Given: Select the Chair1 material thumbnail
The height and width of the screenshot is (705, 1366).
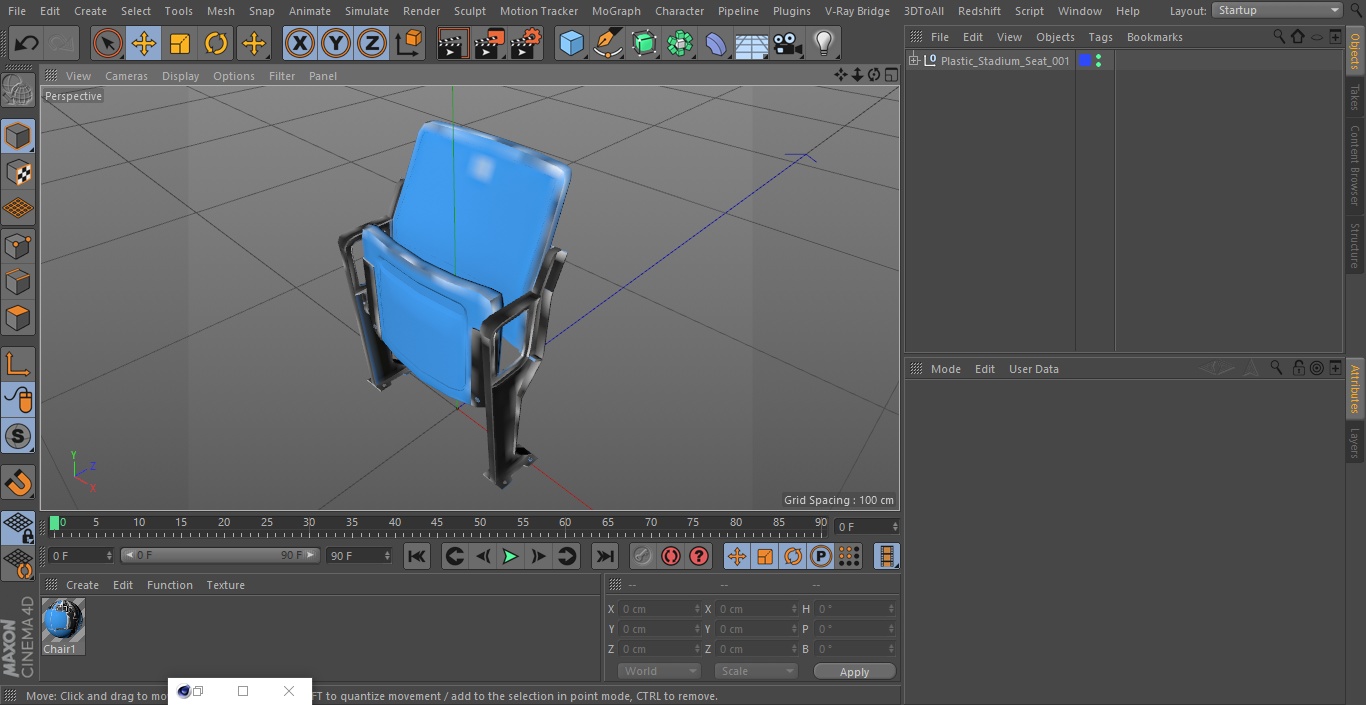Looking at the screenshot, I should tap(62, 622).
